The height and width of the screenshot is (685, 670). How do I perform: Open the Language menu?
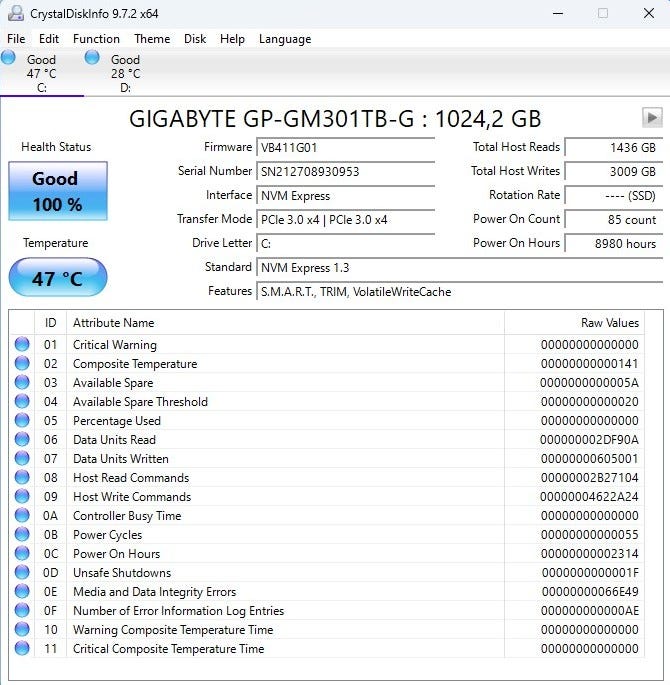(x=285, y=39)
